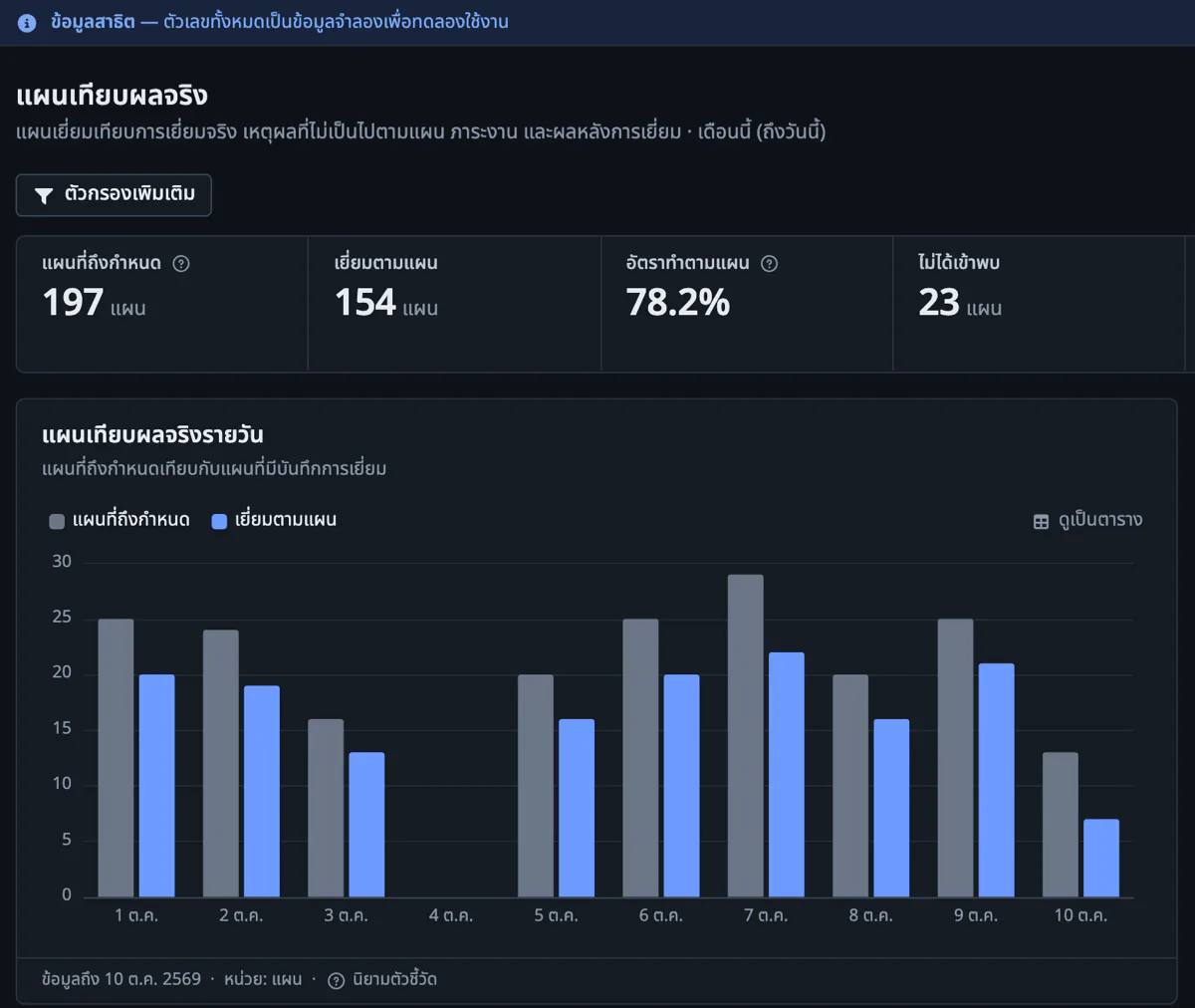Image resolution: width=1195 pixels, height=1008 pixels.
Task: Click the blue เยี่ยมตามแผน legend swatch
Action: 220,521
